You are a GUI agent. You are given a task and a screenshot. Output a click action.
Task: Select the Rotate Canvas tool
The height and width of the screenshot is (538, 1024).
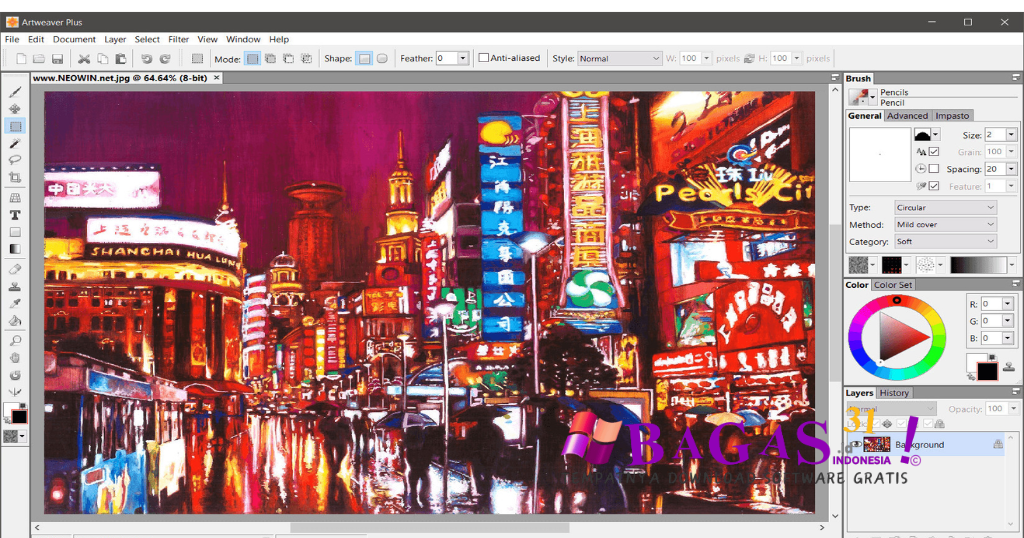[x=15, y=375]
